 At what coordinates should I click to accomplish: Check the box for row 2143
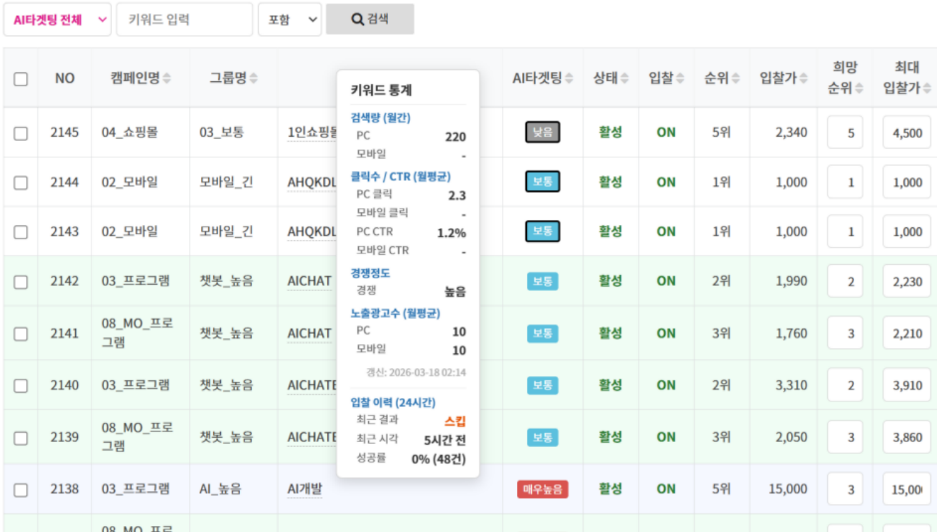pyautogui.click(x=21, y=232)
